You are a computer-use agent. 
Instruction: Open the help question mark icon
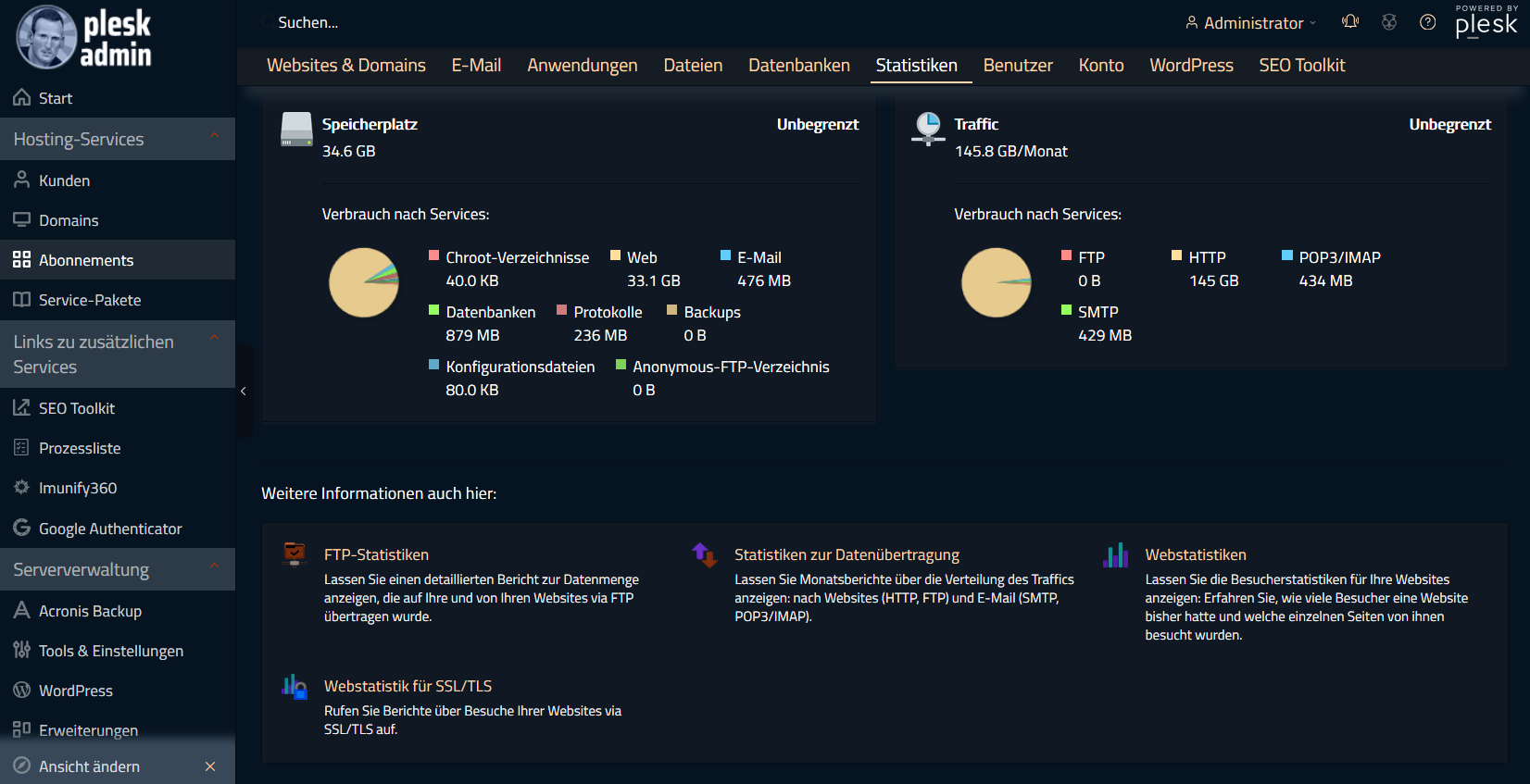[x=1427, y=22]
